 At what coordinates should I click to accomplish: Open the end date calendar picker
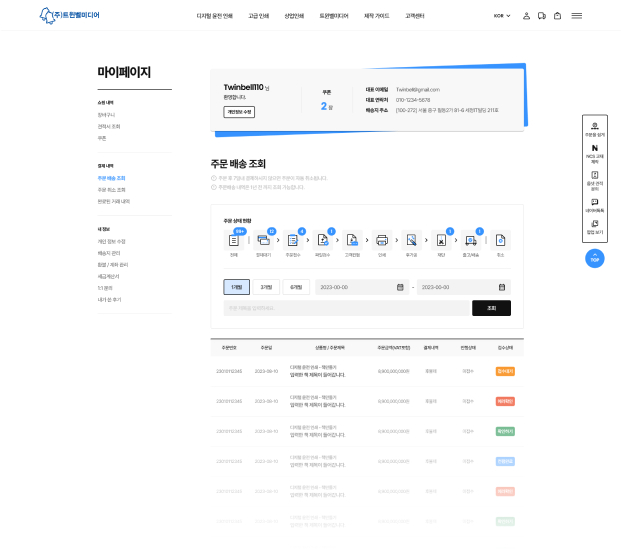tap(504, 287)
